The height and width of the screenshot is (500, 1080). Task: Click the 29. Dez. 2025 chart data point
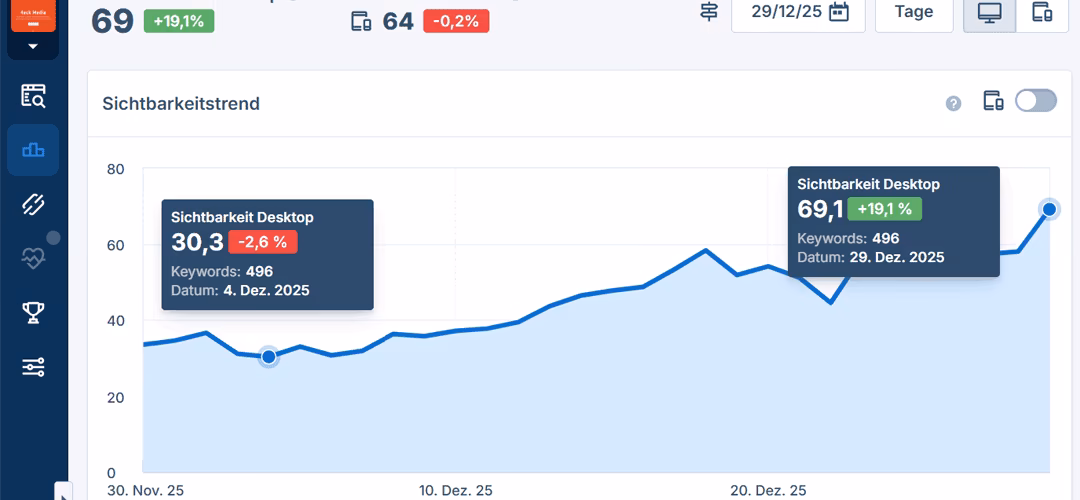point(1049,209)
